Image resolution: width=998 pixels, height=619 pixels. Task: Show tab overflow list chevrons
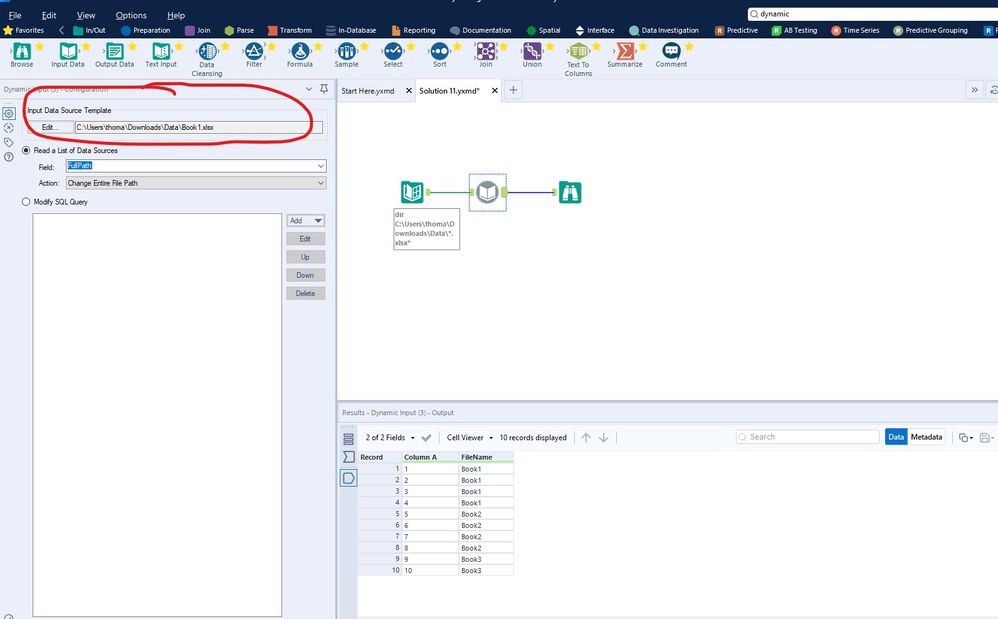click(974, 90)
